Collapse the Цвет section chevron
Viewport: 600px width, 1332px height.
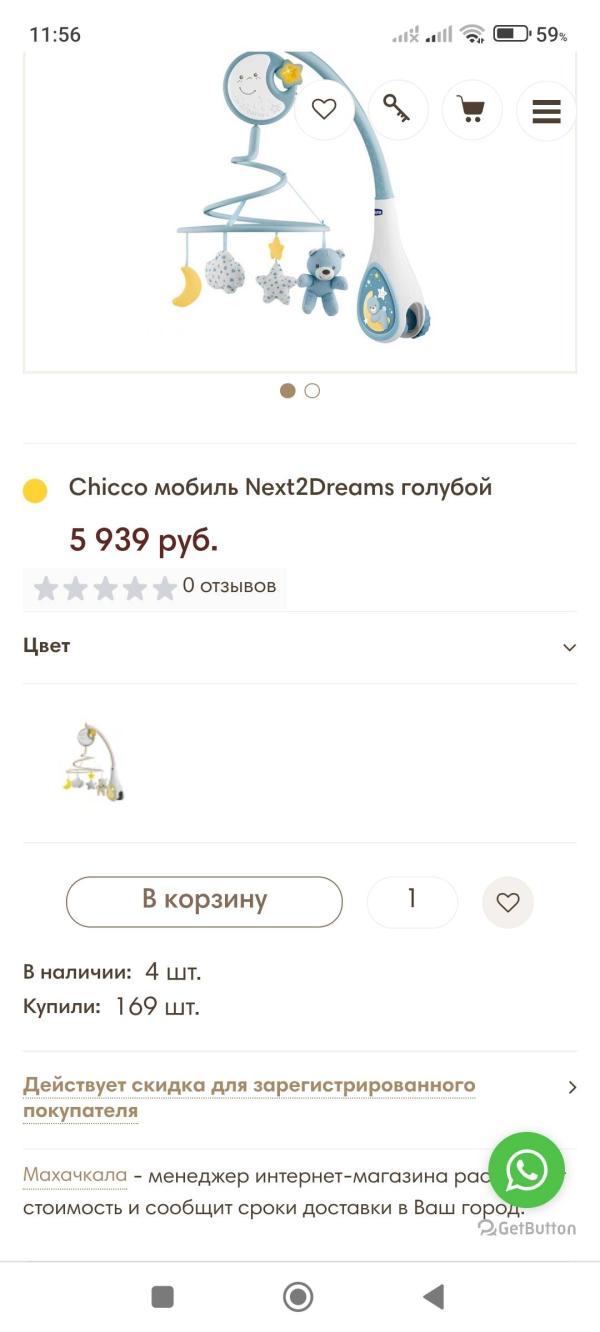click(x=569, y=647)
